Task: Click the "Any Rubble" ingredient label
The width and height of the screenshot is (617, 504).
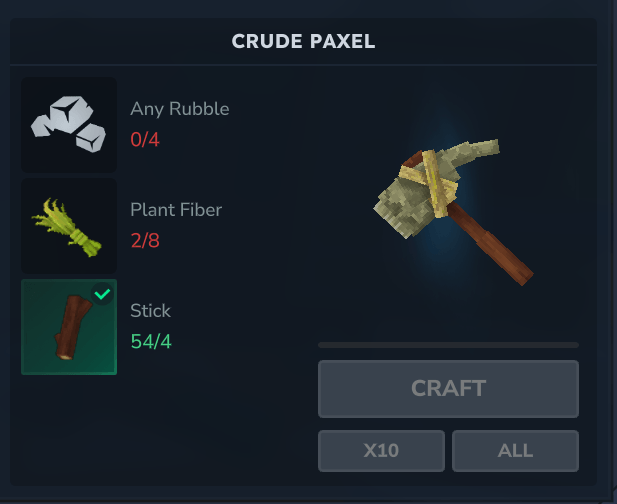Action: pyautogui.click(x=180, y=109)
